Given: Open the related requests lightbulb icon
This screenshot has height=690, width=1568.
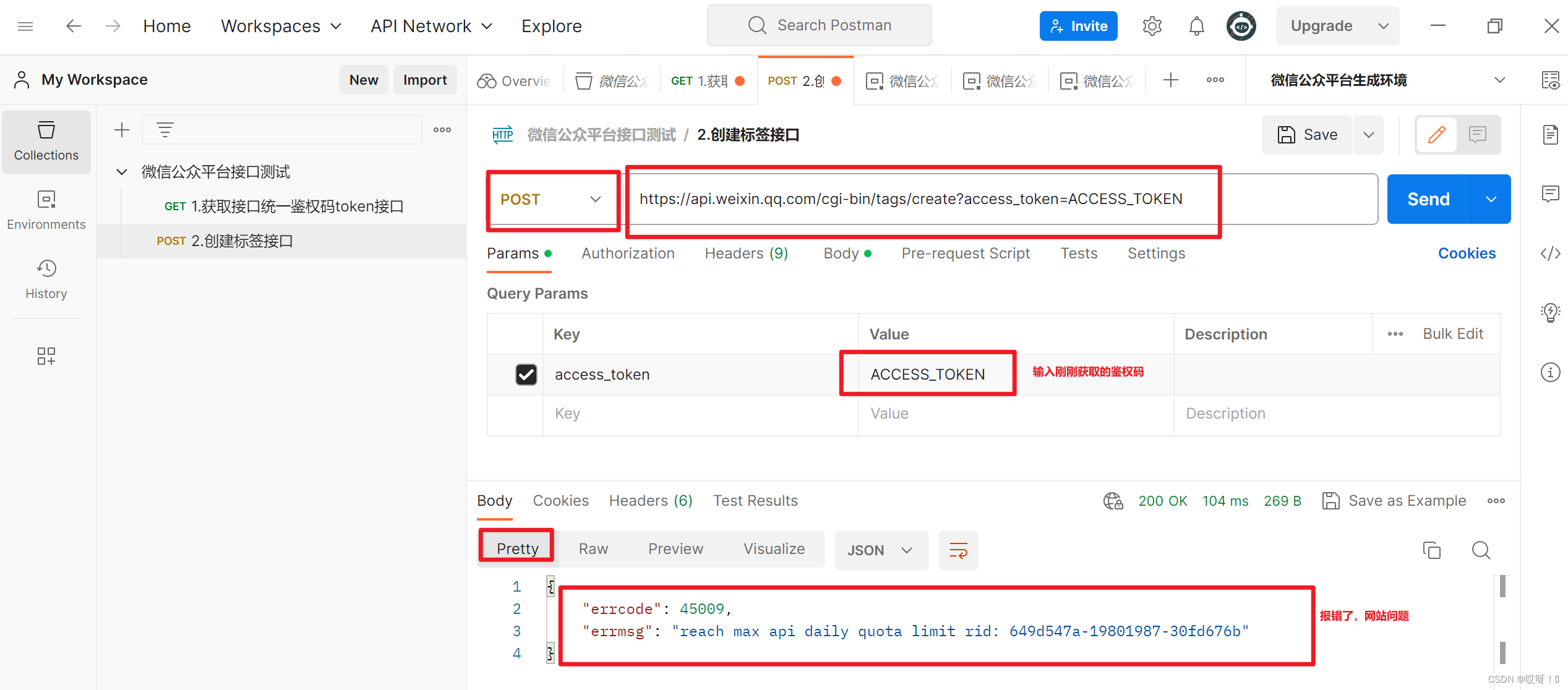Looking at the screenshot, I should [1551, 312].
